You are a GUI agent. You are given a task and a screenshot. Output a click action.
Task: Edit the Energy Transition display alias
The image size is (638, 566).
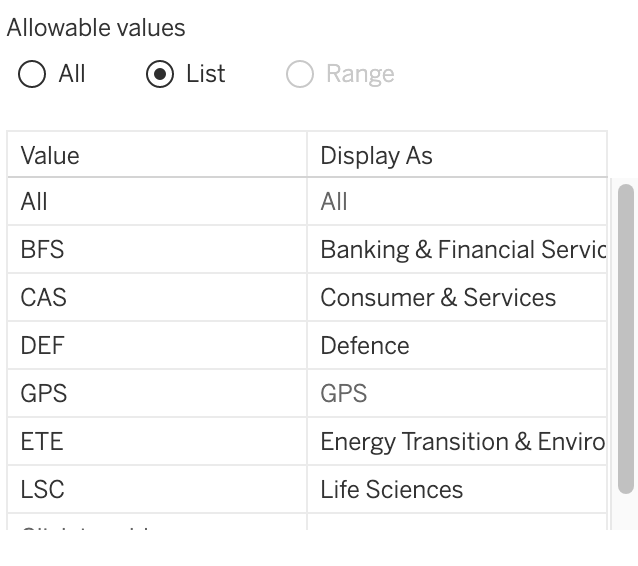[x=456, y=442]
